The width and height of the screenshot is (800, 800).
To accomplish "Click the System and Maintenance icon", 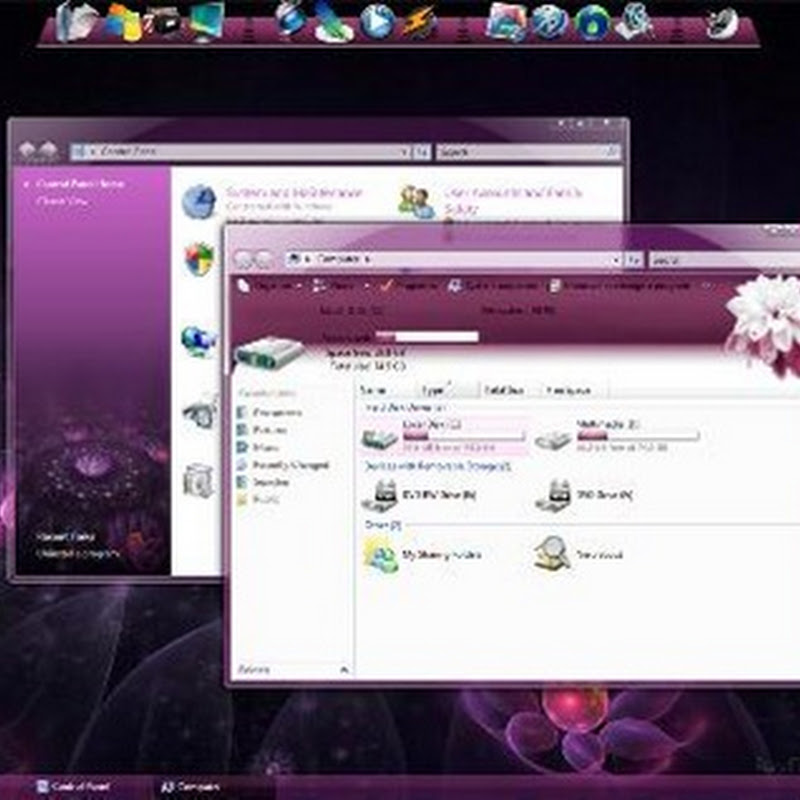I will [x=199, y=201].
